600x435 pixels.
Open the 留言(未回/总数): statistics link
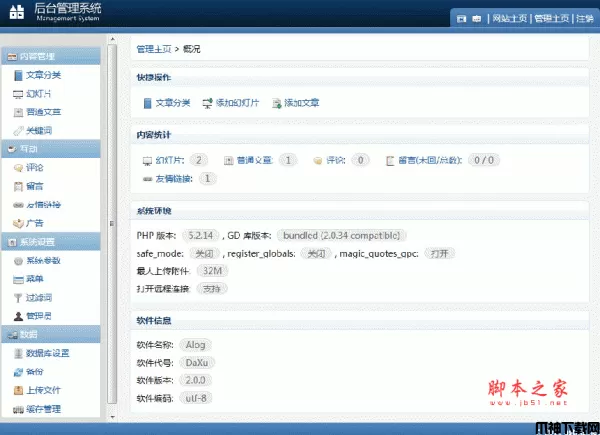click(x=430, y=160)
